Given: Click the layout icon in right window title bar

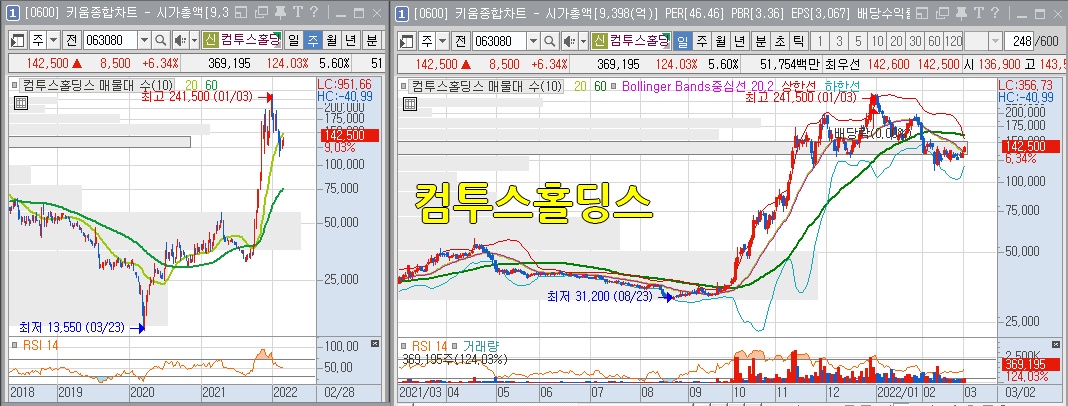Looking at the screenshot, I should pos(922,12).
